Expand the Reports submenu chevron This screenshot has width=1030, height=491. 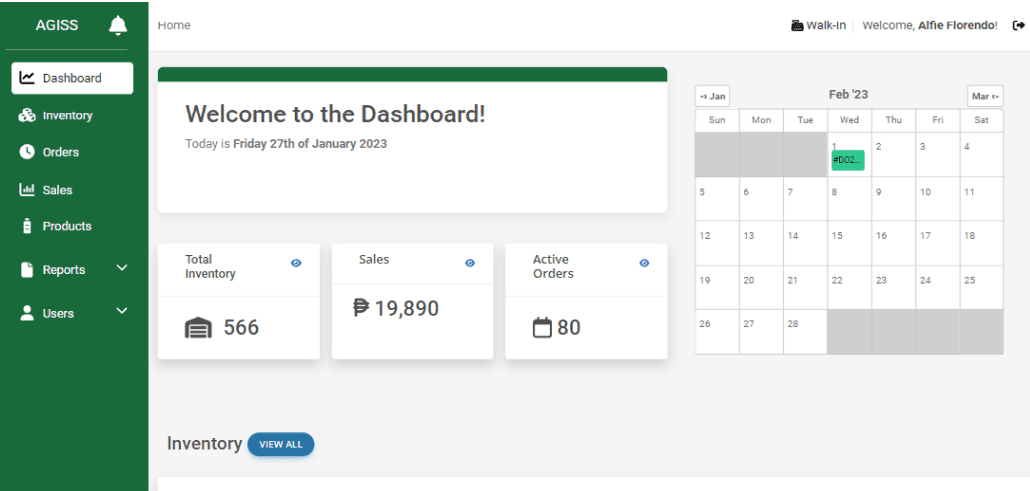122,269
